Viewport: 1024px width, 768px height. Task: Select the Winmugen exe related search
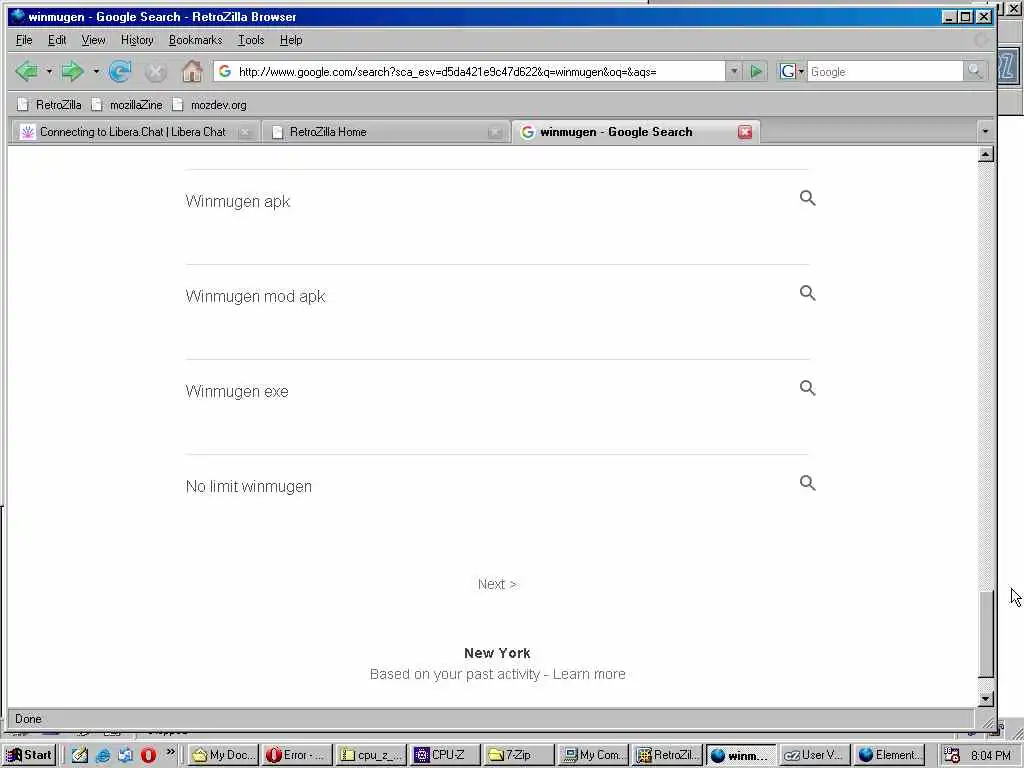tap(237, 392)
